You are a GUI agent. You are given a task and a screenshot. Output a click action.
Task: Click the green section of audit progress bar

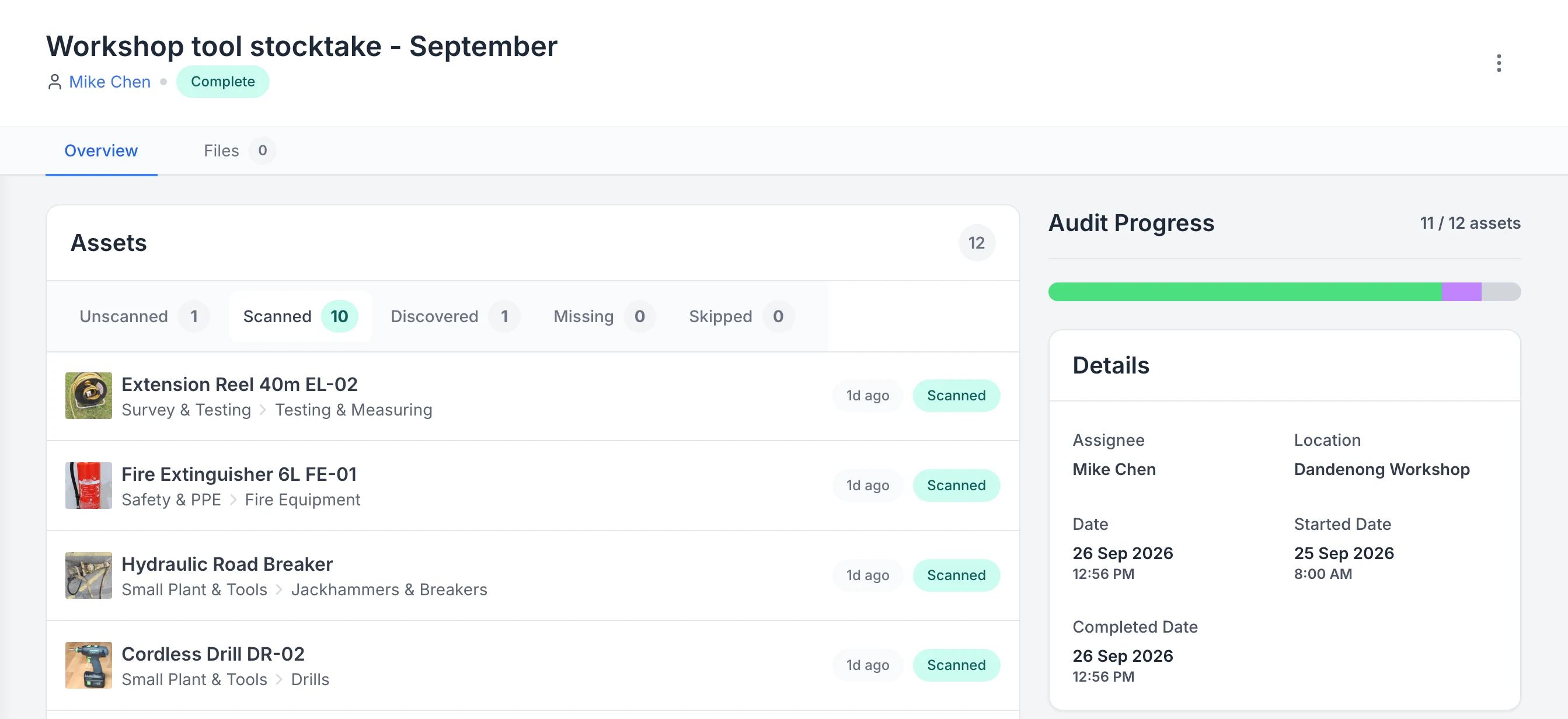[1245, 292]
